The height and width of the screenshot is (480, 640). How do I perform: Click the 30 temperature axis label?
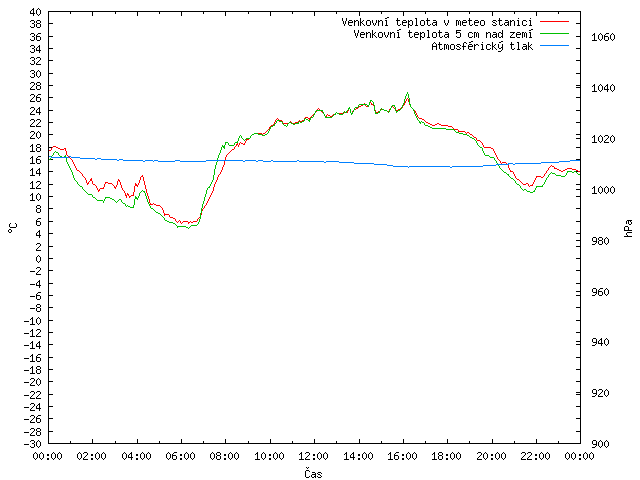pyautogui.click(x=36, y=74)
